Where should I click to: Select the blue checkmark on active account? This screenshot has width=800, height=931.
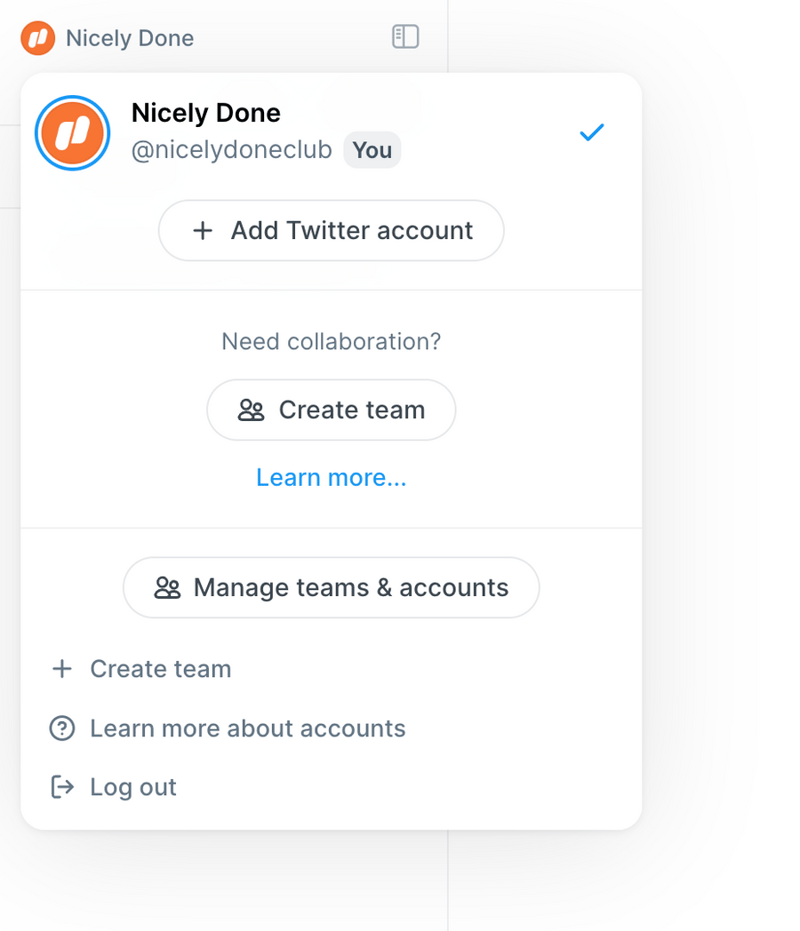point(592,131)
